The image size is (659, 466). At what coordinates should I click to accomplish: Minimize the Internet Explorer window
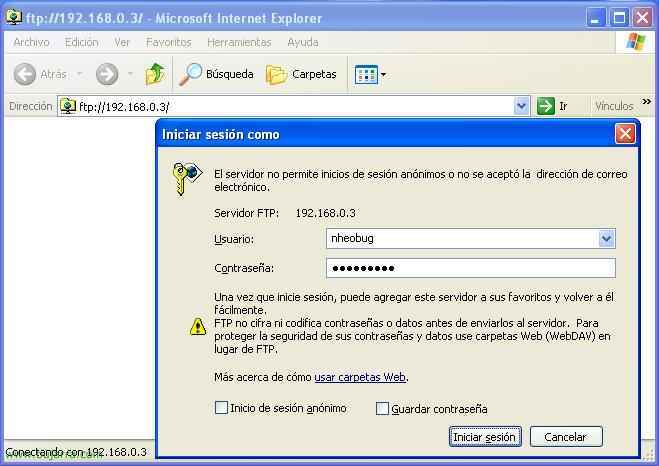click(596, 18)
